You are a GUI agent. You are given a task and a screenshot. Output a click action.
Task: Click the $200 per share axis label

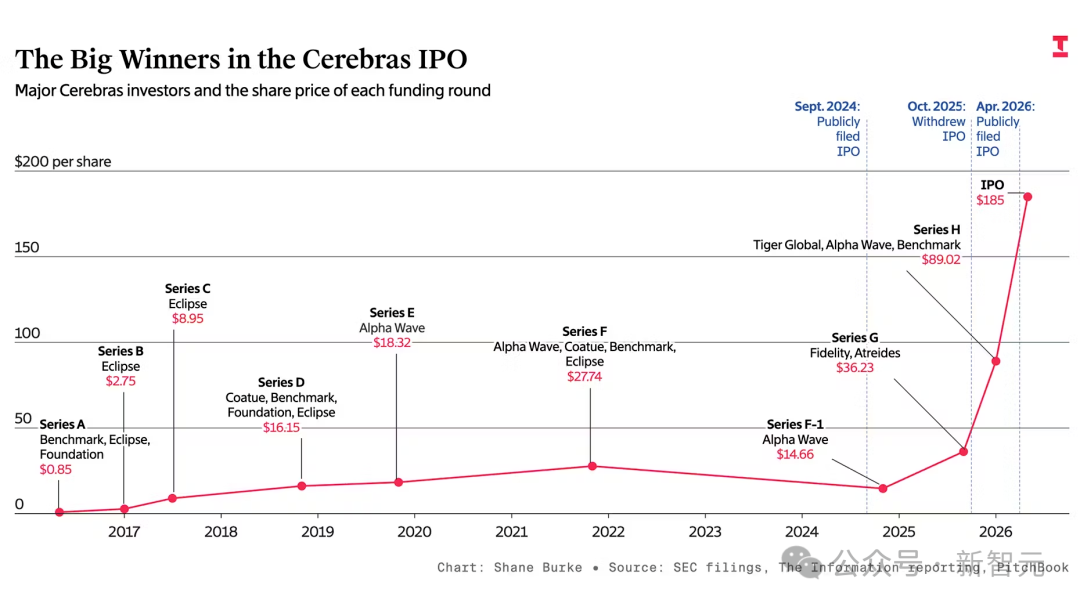pyautogui.click(x=63, y=162)
